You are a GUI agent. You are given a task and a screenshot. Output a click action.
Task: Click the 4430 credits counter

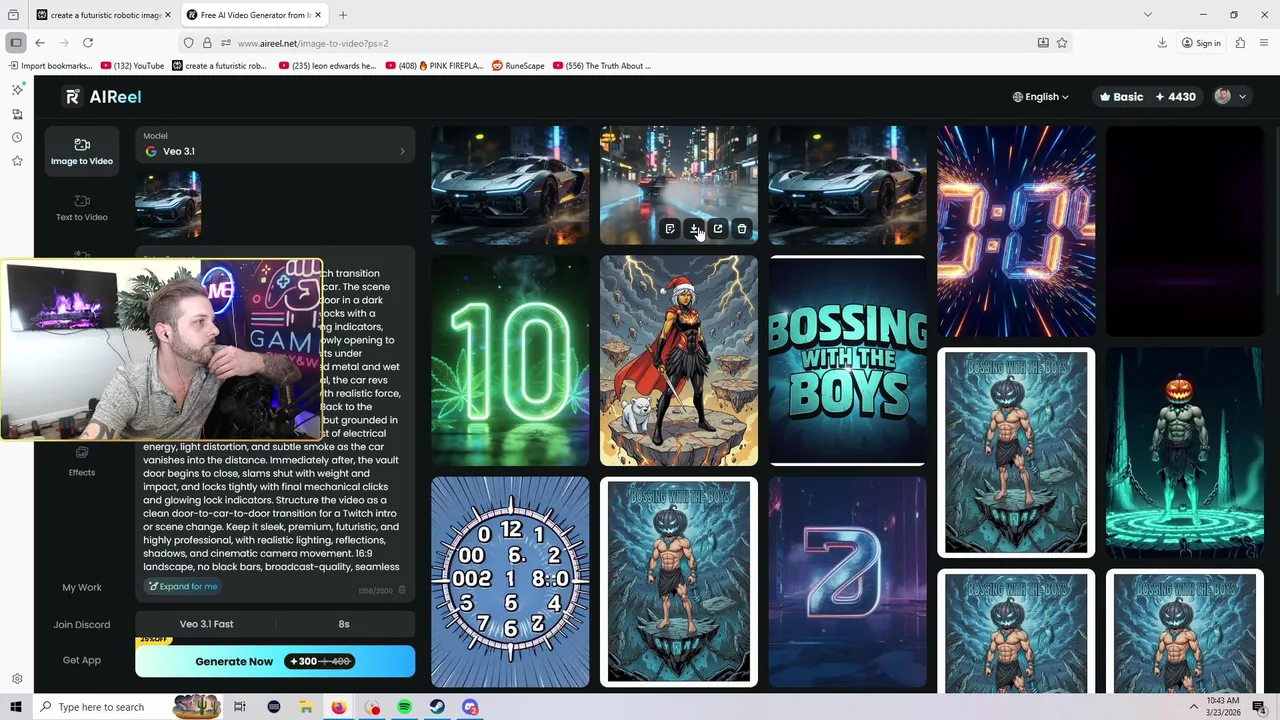click(x=1175, y=97)
